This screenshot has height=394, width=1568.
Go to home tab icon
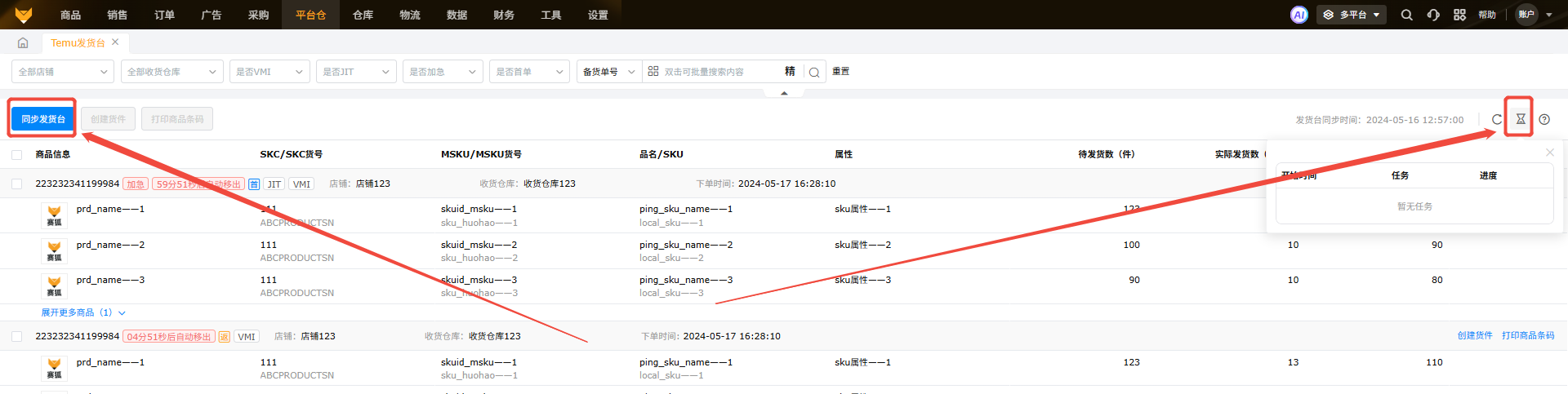pos(23,42)
